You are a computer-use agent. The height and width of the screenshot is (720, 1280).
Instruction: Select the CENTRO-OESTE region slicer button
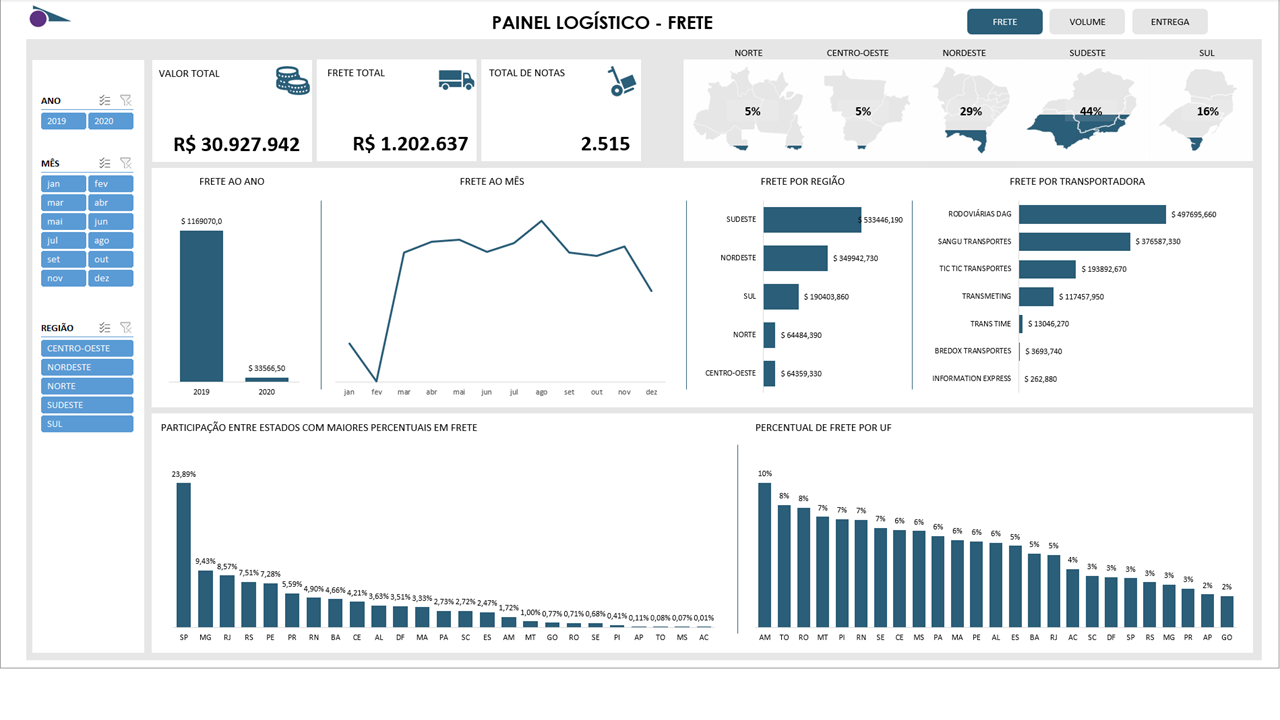click(x=87, y=349)
